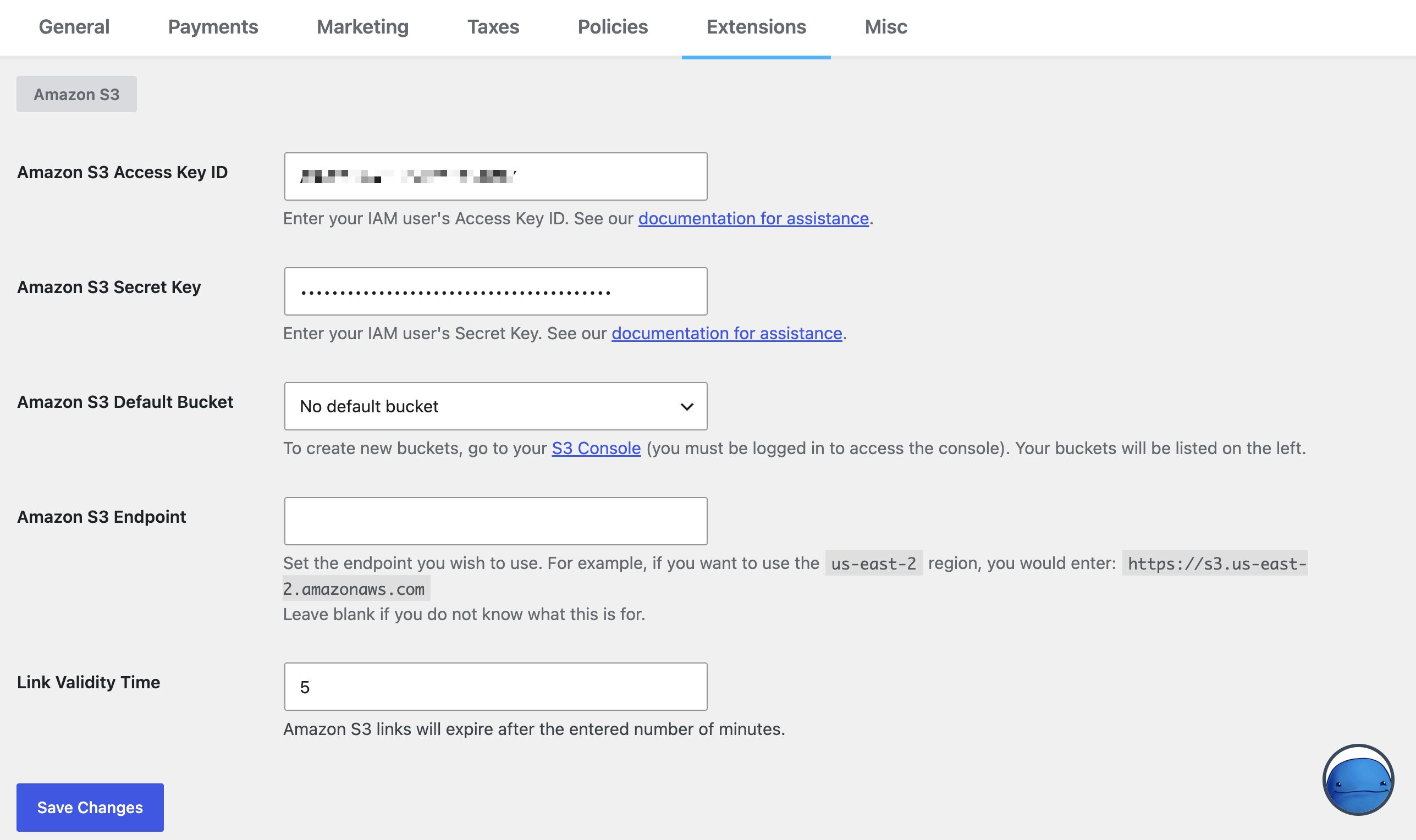Click the Link Validity Time label
This screenshot has width=1416, height=840.
(x=89, y=682)
